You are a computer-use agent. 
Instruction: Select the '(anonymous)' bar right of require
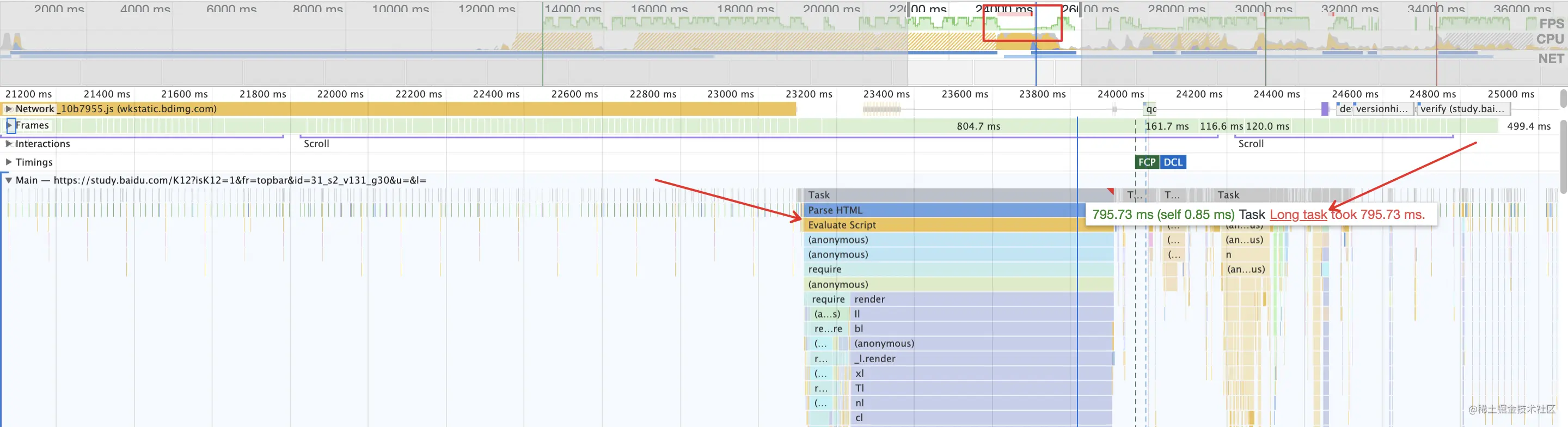tap(982, 344)
